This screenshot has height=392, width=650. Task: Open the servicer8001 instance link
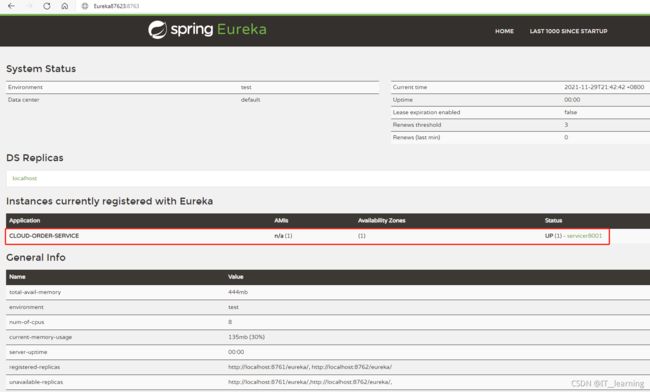584,236
